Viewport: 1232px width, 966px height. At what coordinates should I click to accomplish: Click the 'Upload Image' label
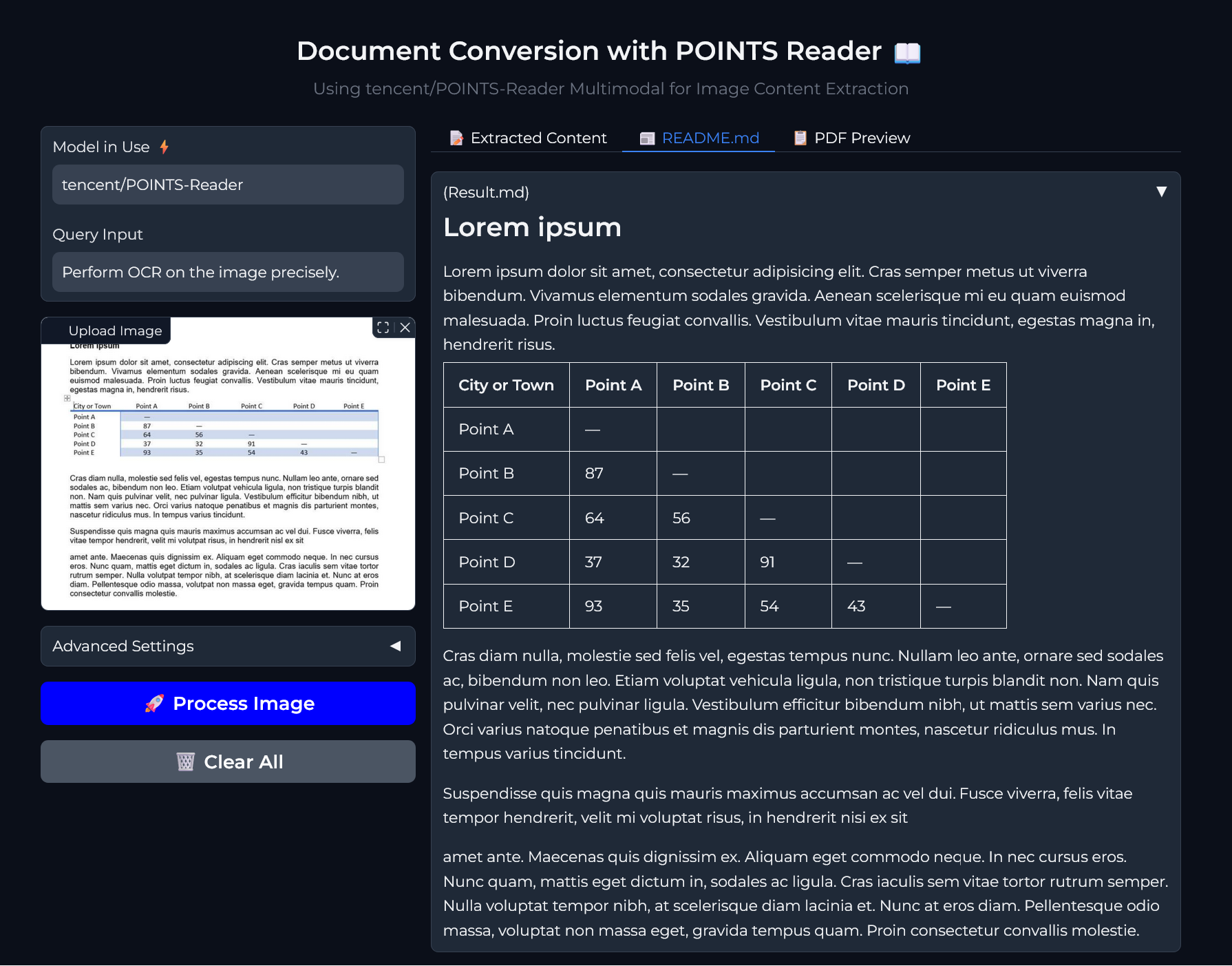(115, 330)
